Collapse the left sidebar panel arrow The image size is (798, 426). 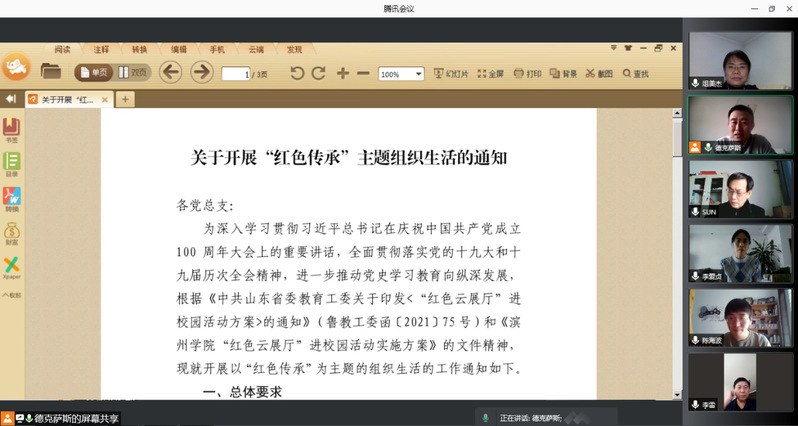tap(11, 99)
